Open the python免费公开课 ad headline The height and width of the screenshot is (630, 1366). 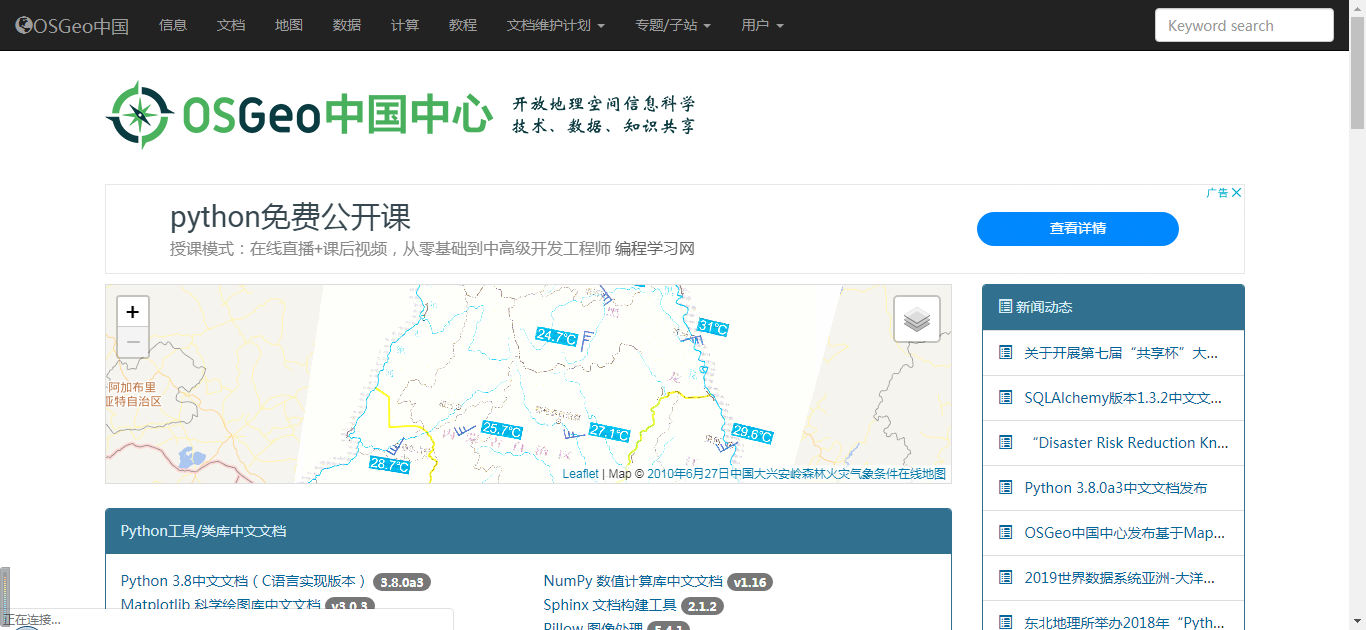click(x=290, y=217)
